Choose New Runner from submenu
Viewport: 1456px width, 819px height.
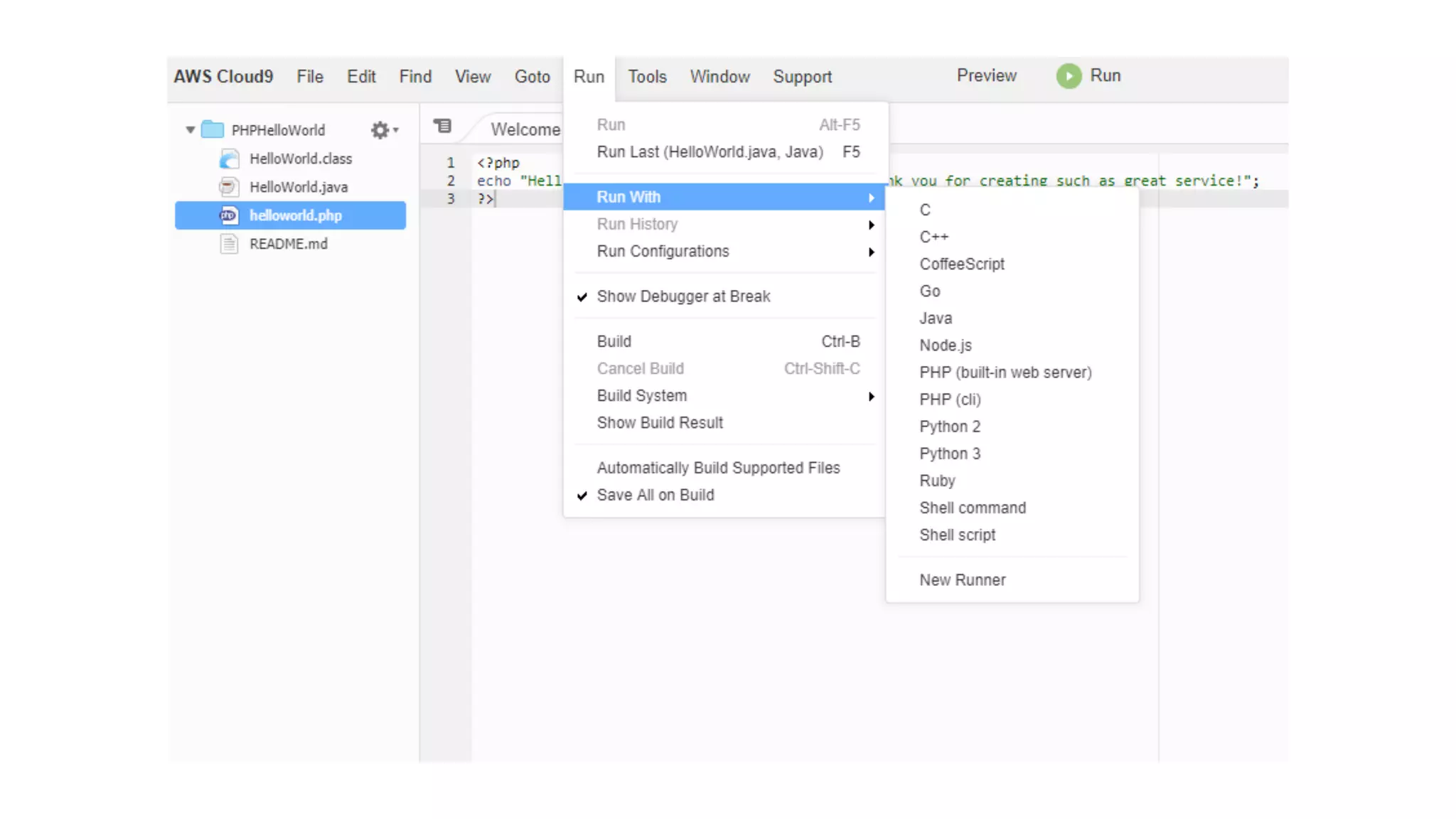(x=962, y=580)
